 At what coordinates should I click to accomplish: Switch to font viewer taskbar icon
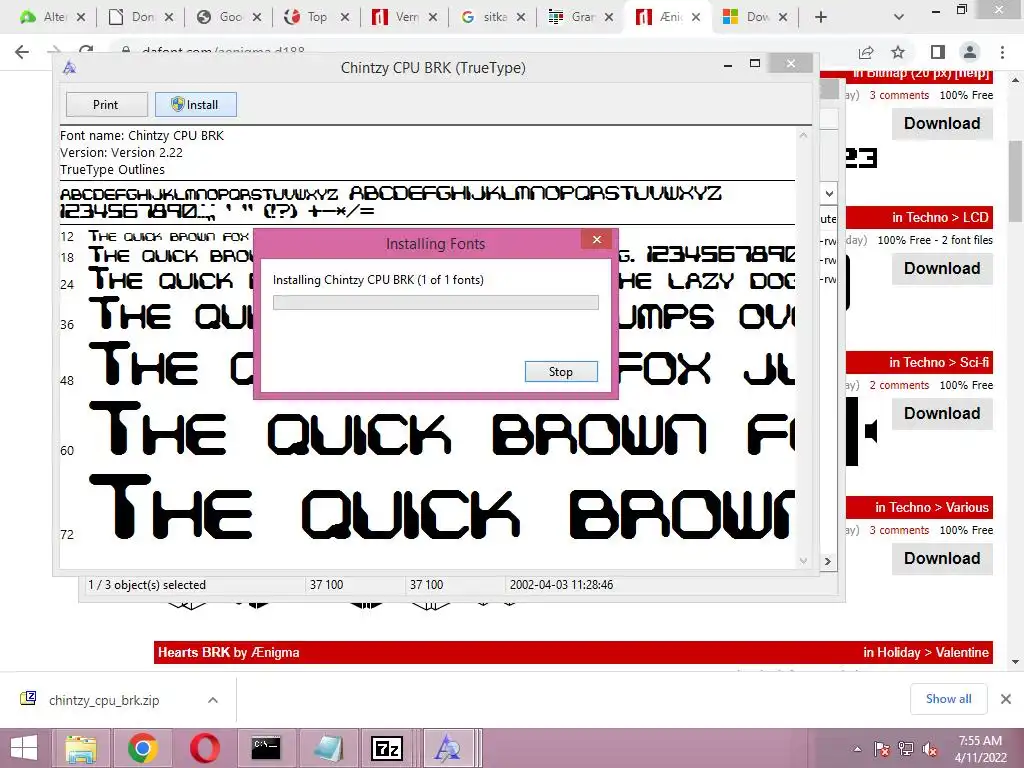[x=448, y=748]
